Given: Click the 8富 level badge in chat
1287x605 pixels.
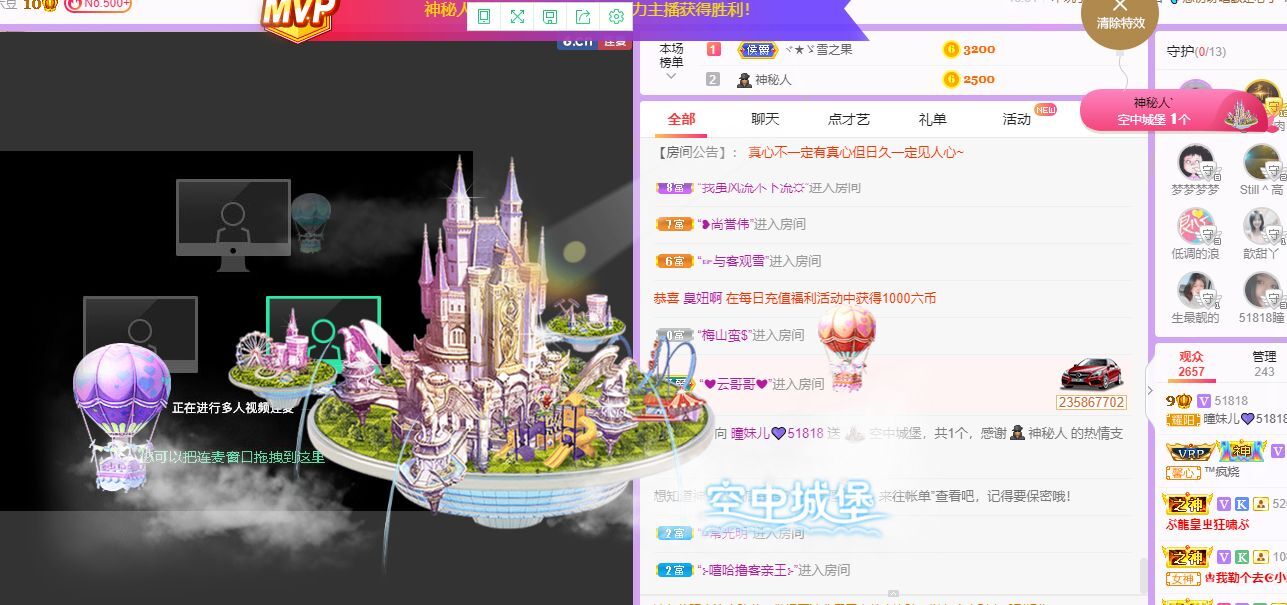Looking at the screenshot, I should click(674, 187).
